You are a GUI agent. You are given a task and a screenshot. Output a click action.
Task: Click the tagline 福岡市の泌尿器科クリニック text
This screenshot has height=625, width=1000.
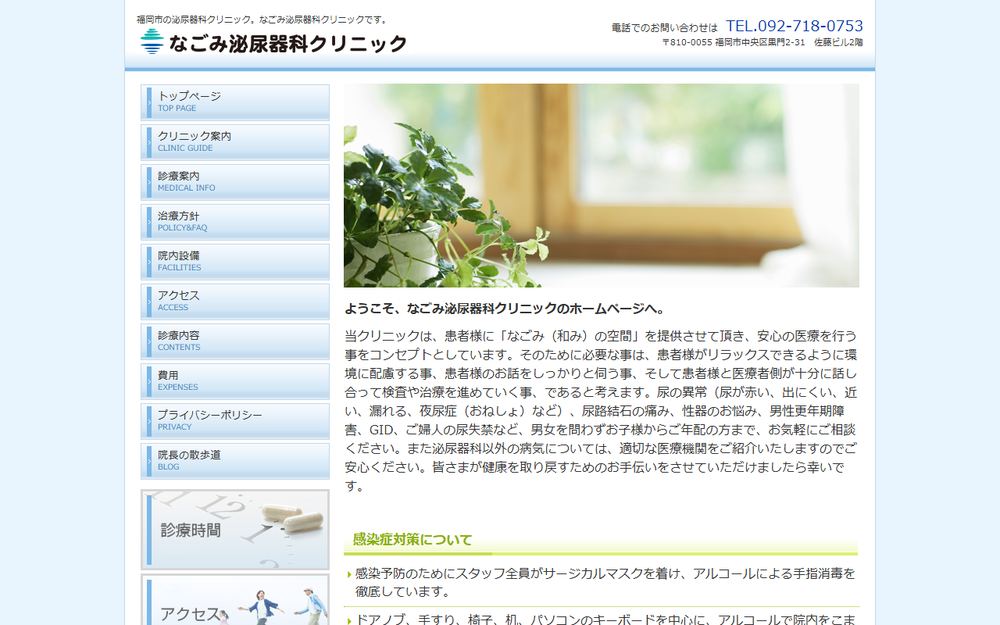pos(262,20)
